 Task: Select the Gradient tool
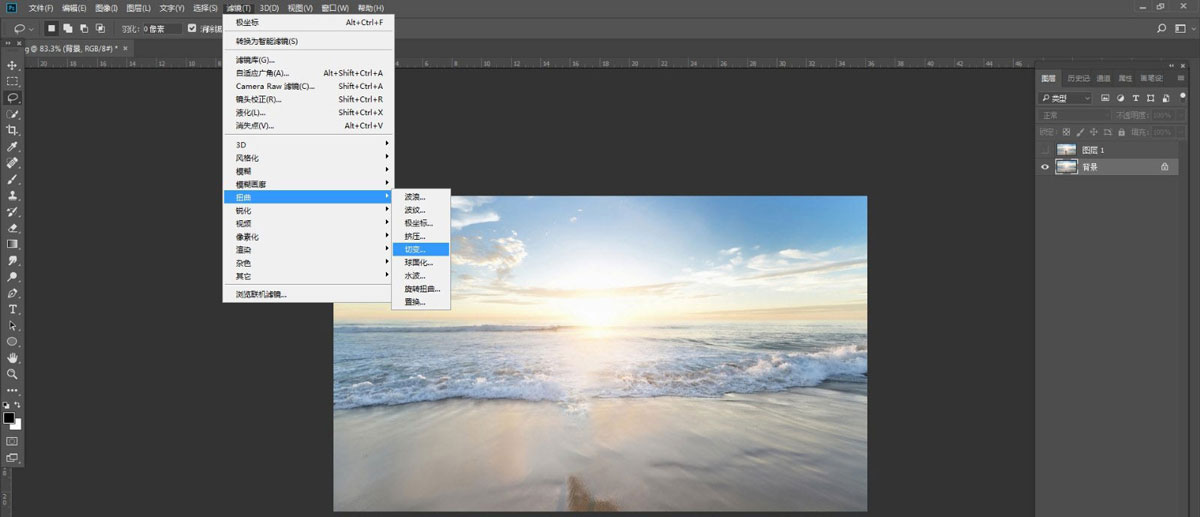[12, 244]
